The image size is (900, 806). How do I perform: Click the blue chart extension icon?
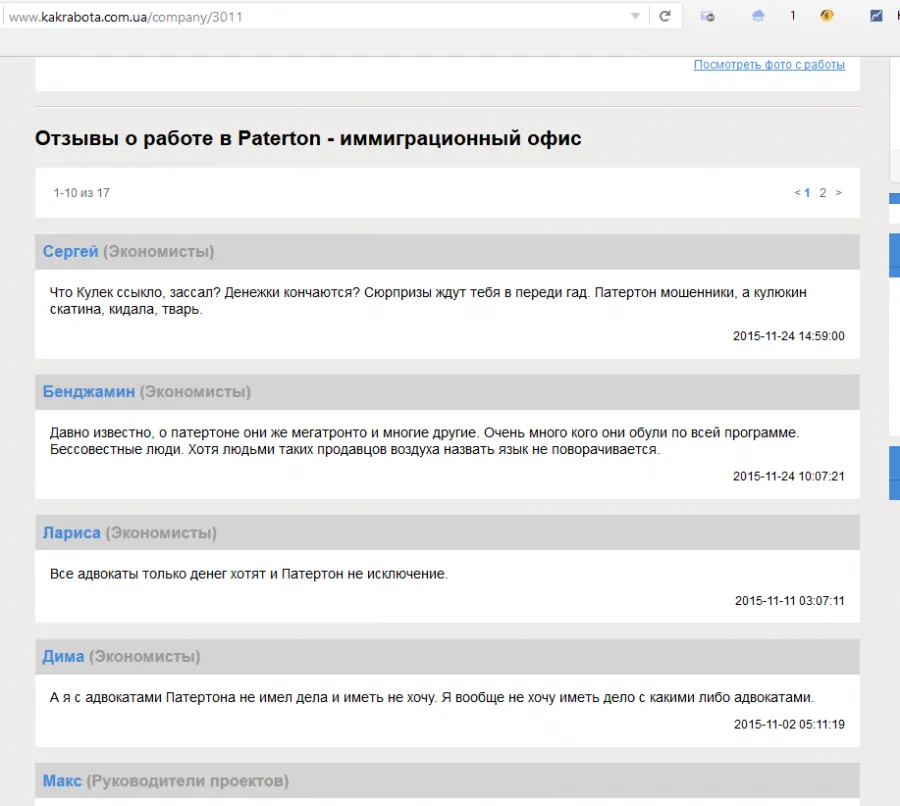[x=876, y=16]
